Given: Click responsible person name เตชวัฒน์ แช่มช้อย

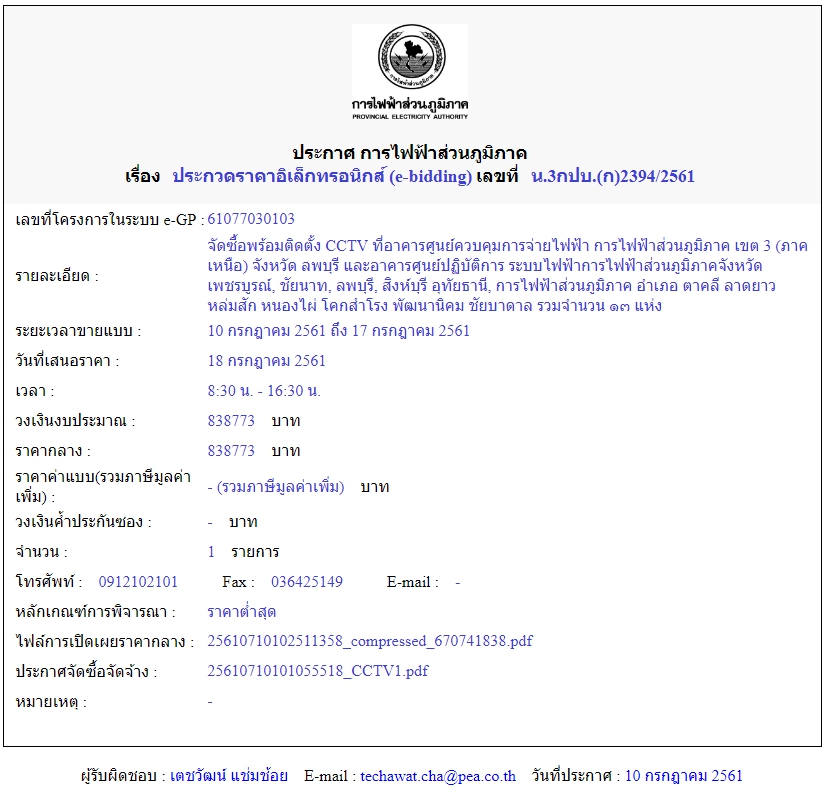Looking at the screenshot, I should 229,776.
